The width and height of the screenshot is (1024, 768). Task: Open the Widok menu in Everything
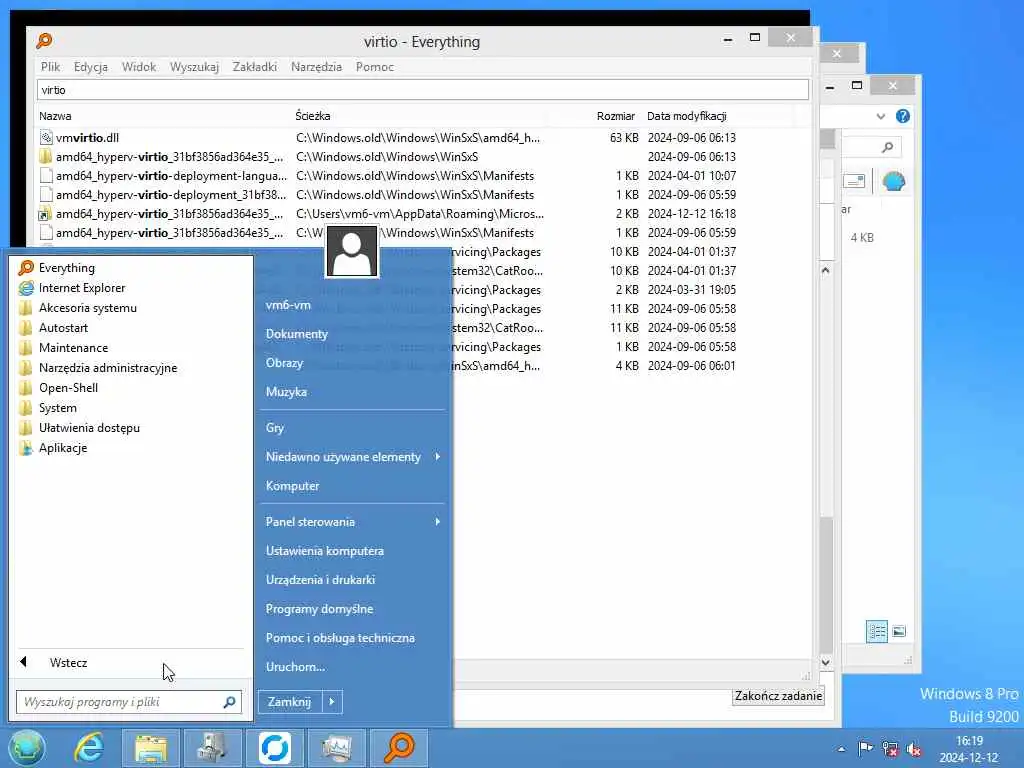pyautogui.click(x=139, y=67)
